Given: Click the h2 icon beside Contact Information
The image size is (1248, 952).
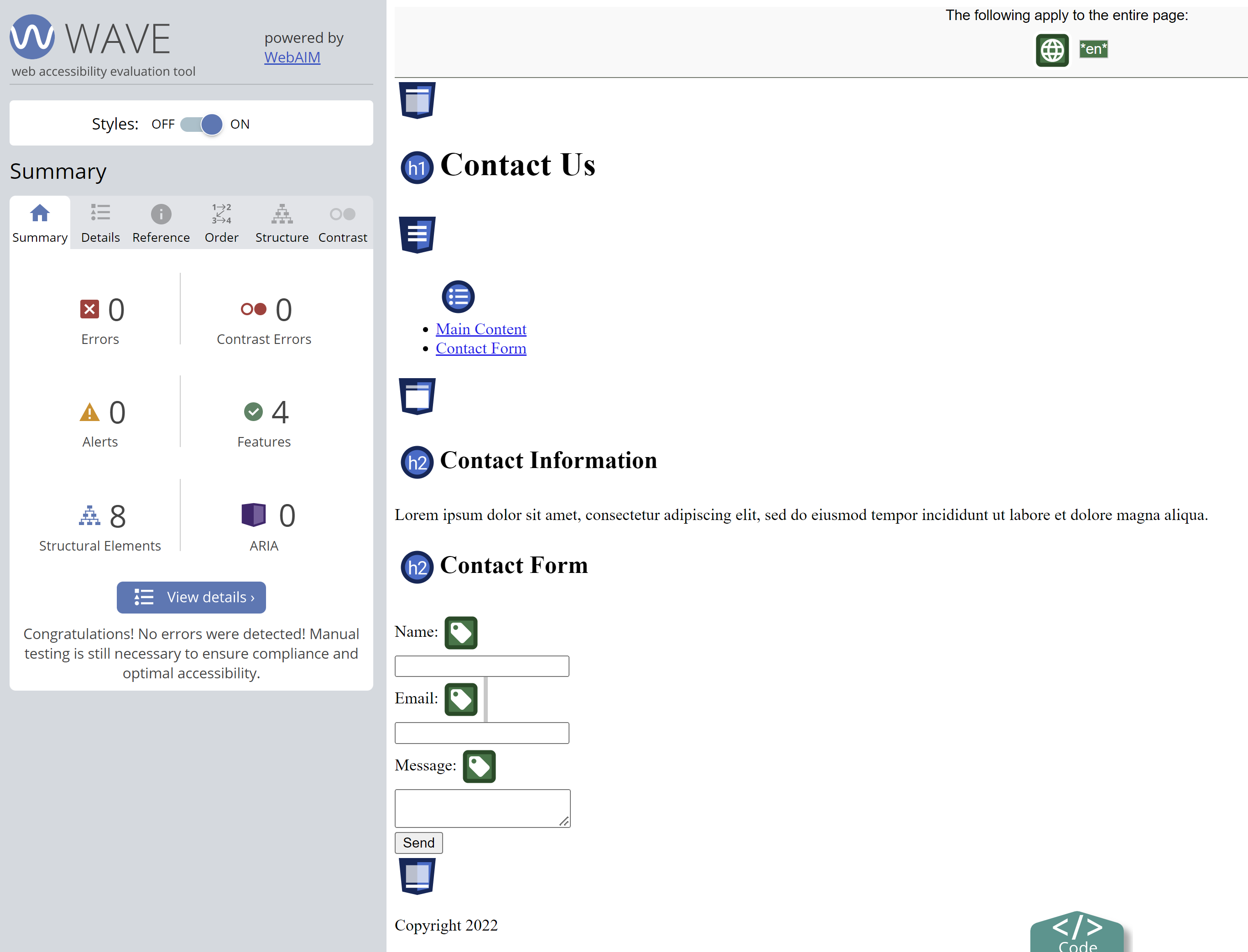Looking at the screenshot, I should [417, 463].
